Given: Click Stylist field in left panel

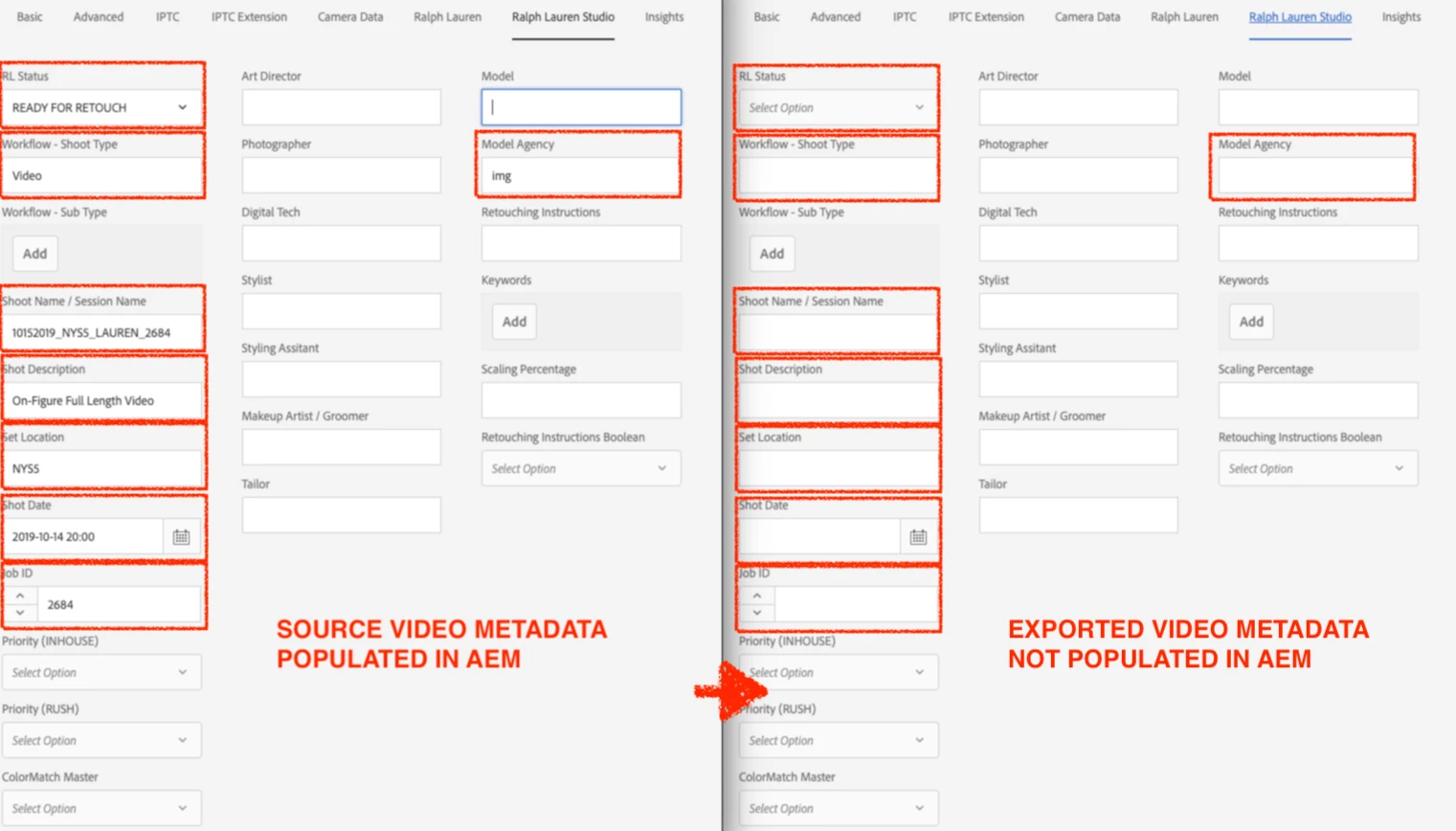Looking at the screenshot, I should (342, 311).
